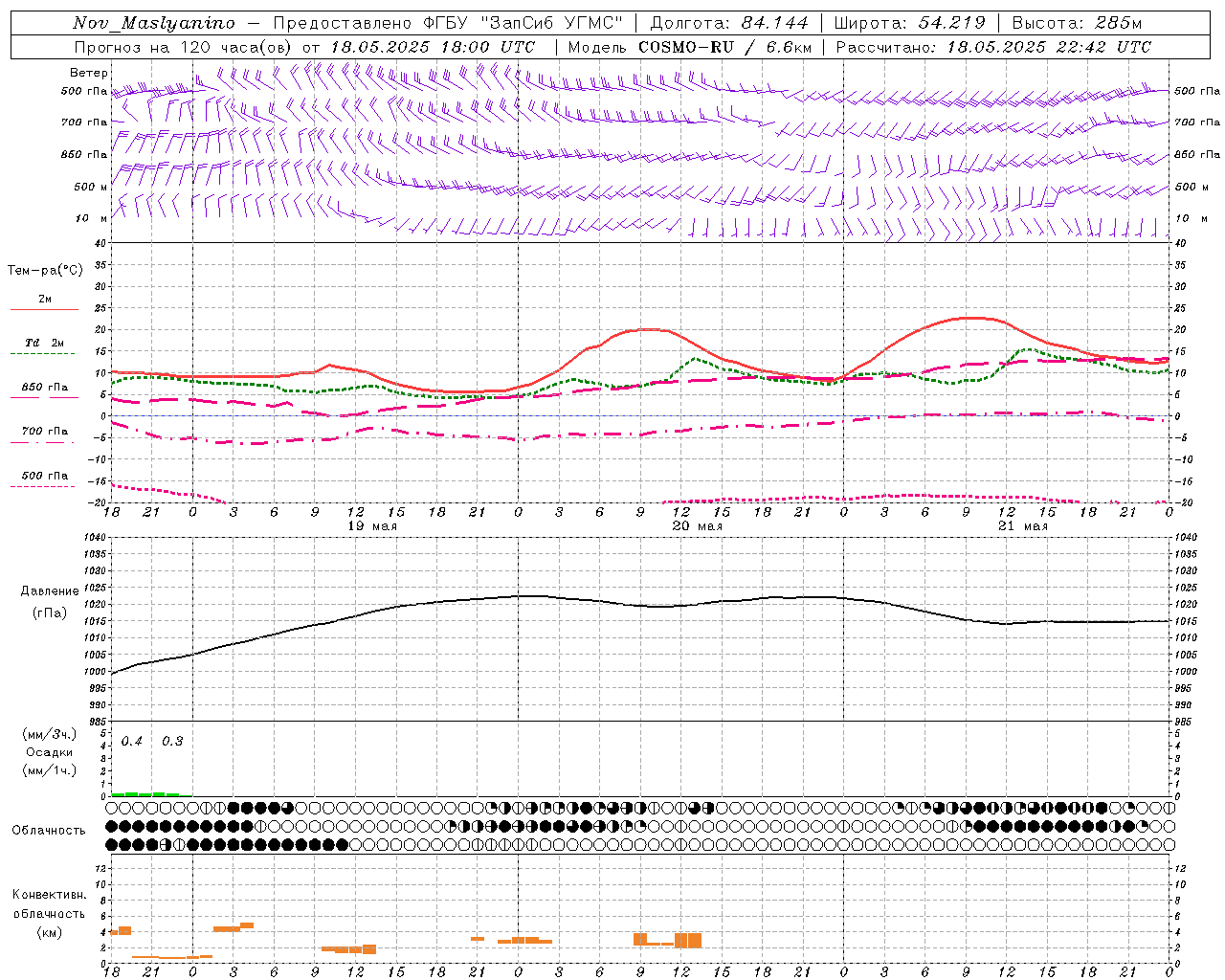
Task: Click the 1000 tick on left pressure axis
Action: point(96,672)
